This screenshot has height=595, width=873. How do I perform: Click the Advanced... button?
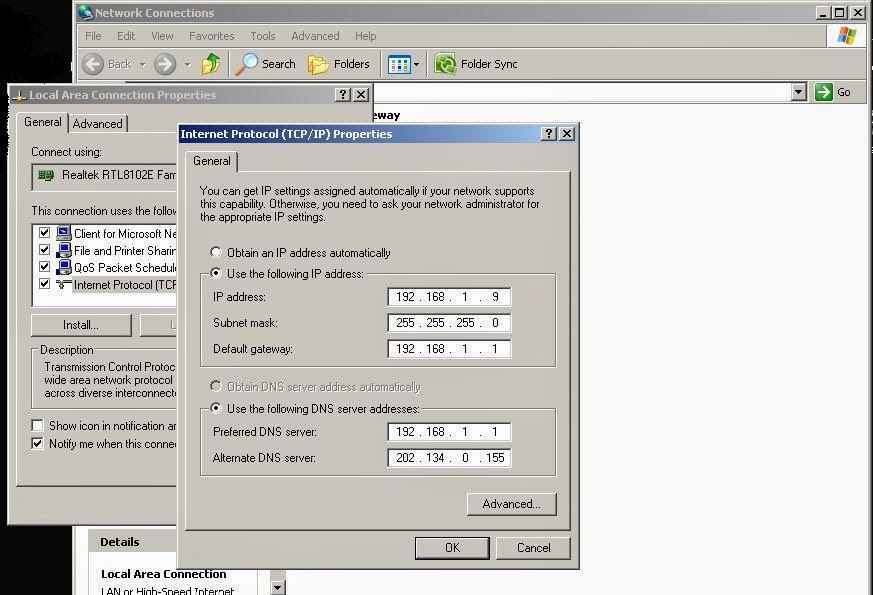click(x=512, y=504)
